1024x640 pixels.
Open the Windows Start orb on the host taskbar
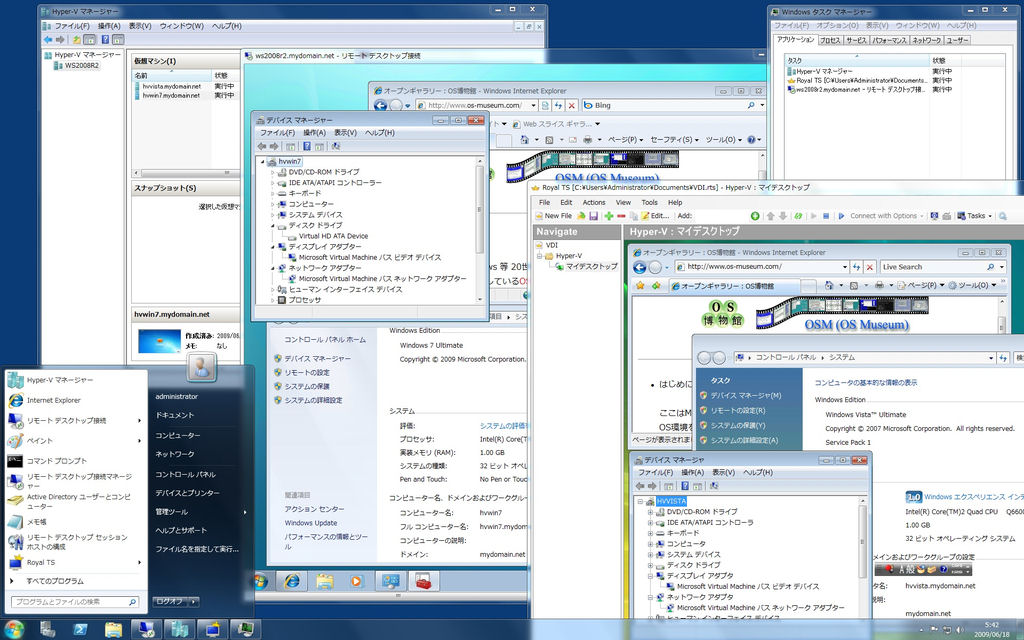(x=12, y=629)
